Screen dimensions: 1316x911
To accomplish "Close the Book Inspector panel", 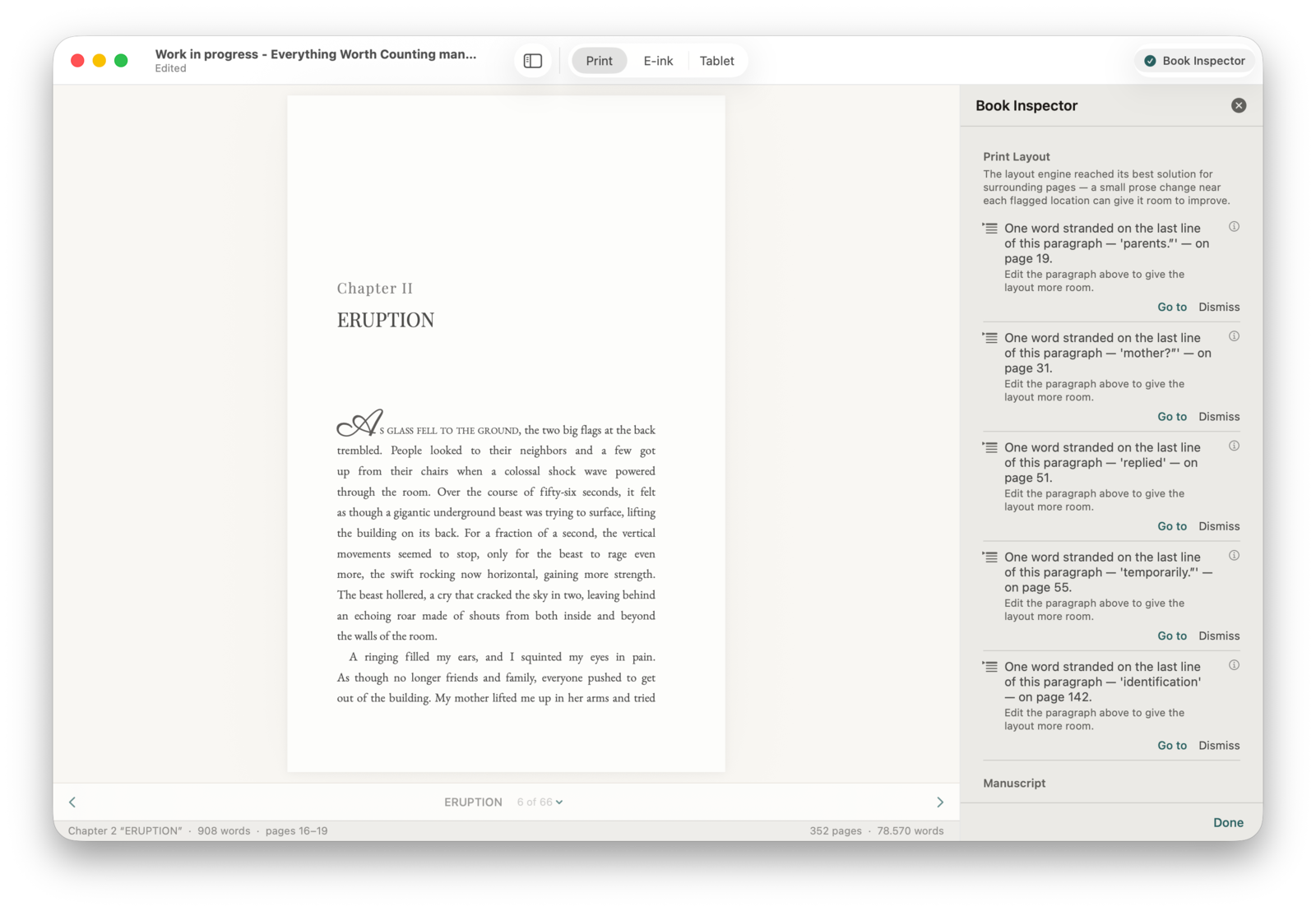I will click(x=1239, y=105).
